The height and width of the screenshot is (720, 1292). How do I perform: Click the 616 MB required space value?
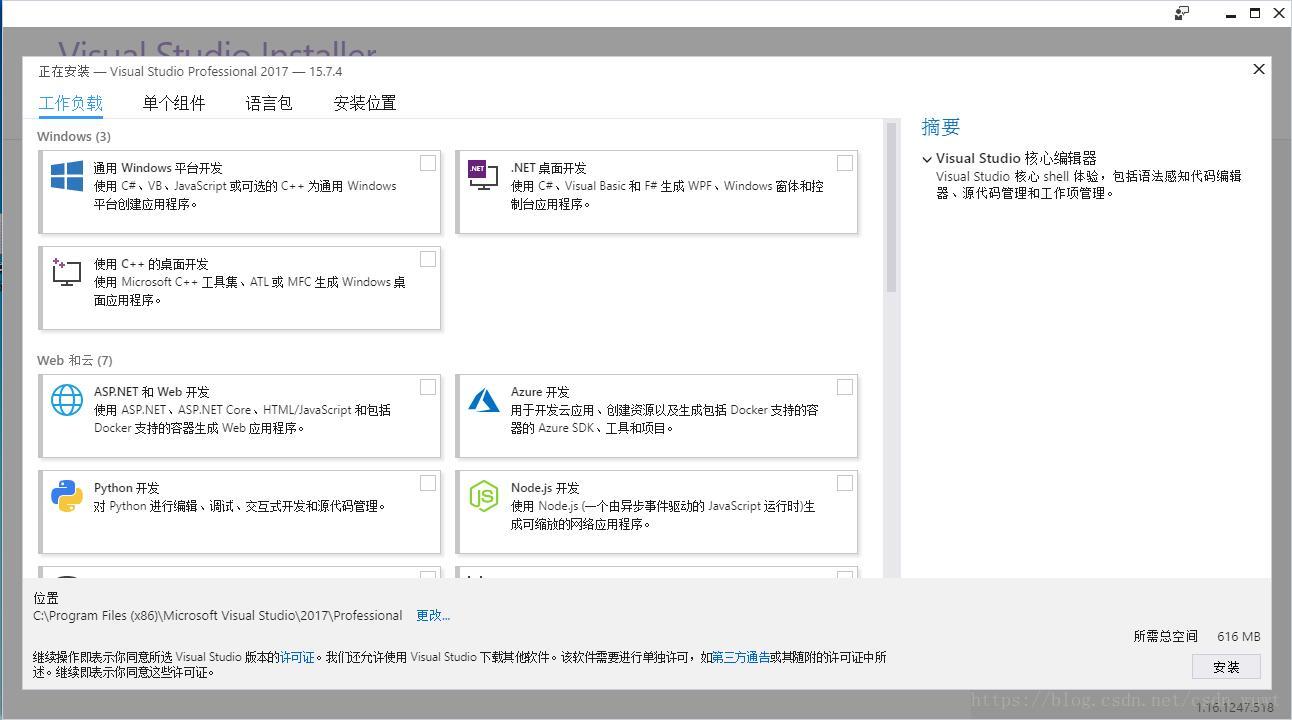(x=1239, y=636)
